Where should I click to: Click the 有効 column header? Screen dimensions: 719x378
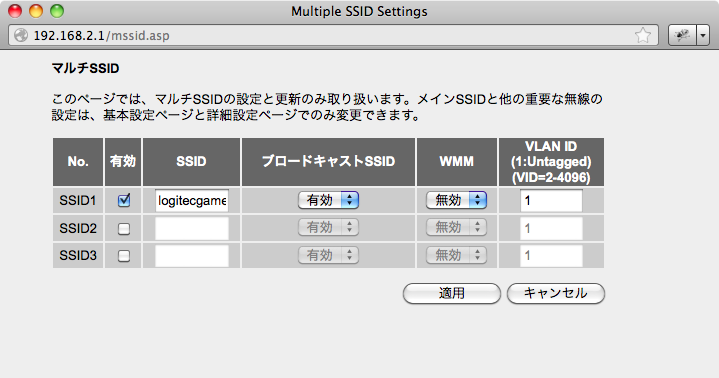click(x=123, y=162)
